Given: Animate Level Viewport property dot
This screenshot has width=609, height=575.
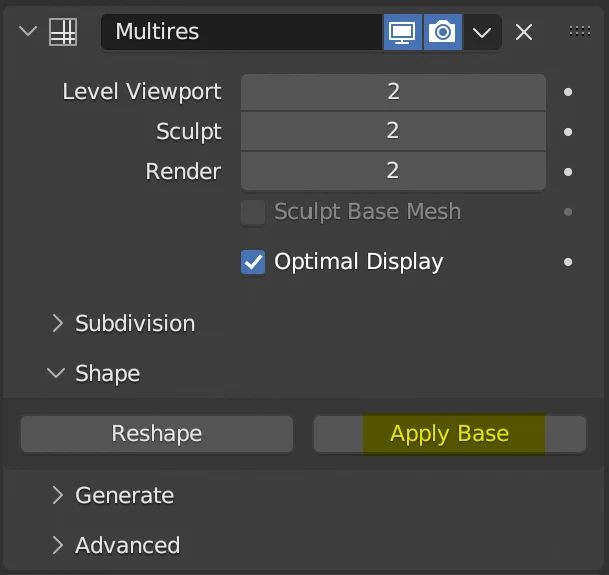Looking at the screenshot, I should coord(568,92).
